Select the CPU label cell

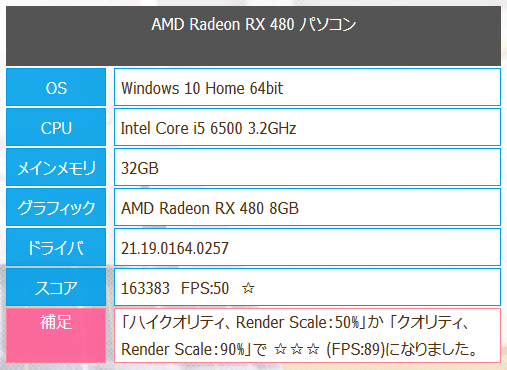pyautogui.click(x=56, y=127)
